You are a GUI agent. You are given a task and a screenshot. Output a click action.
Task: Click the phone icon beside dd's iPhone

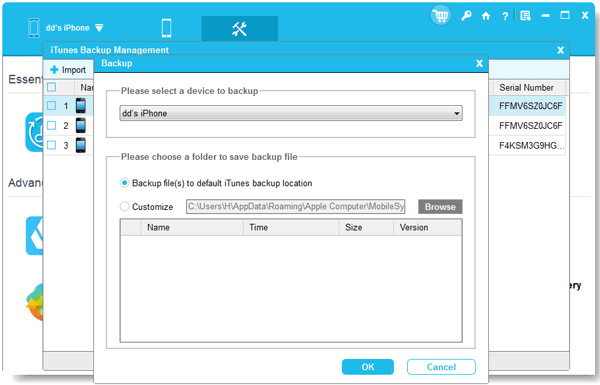[x=34, y=28]
